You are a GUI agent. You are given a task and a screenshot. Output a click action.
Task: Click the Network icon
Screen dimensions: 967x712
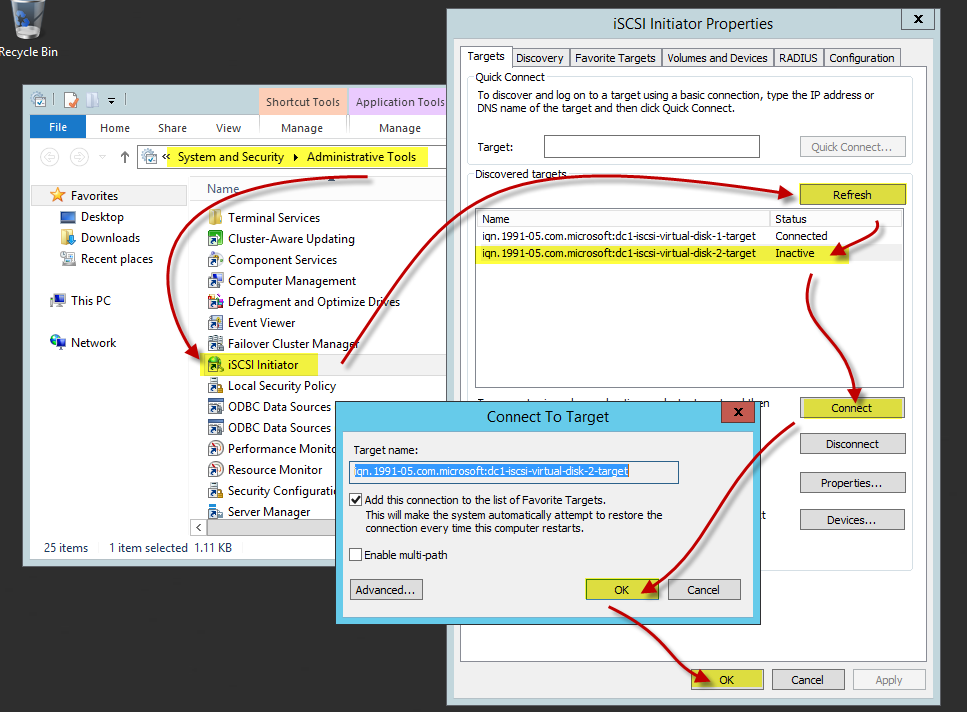point(58,342)
